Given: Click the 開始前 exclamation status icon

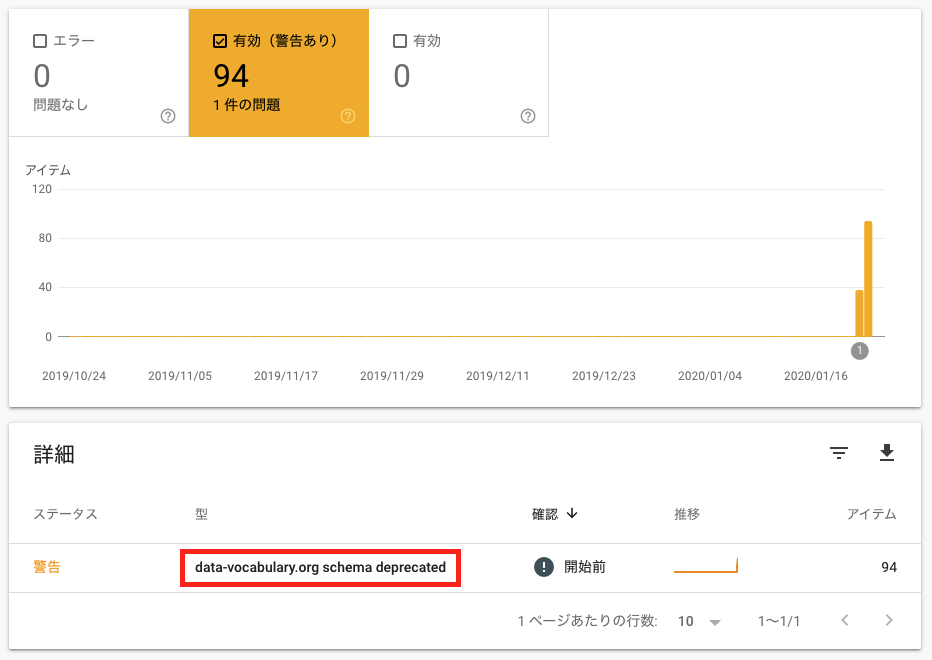Looking at the screenshot, I should point(543,567).
